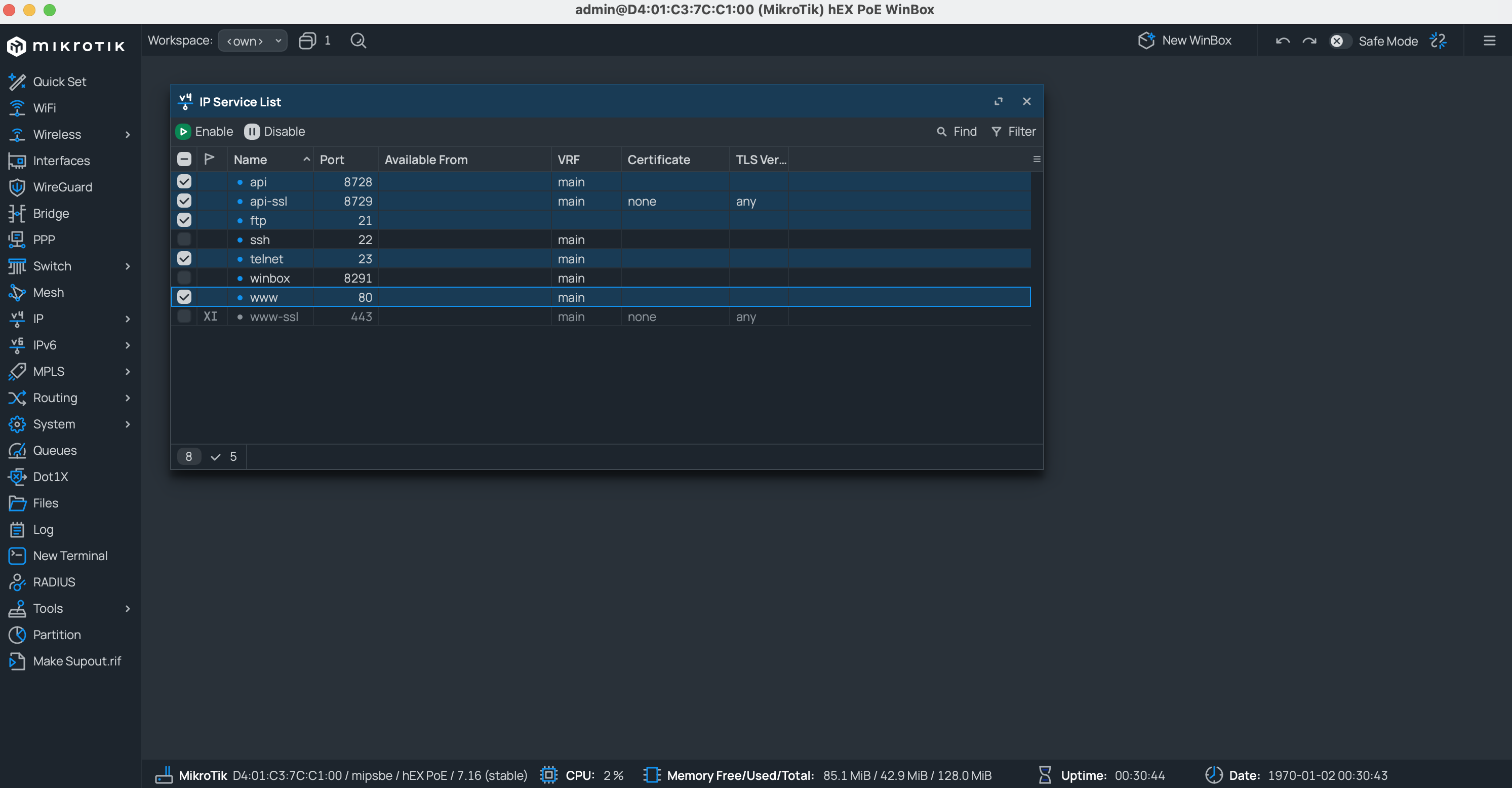This screenshot has width=1512, height=788.
Task: Open the Files folder icon
Action: pyautogui.click(x=17, y=503)
